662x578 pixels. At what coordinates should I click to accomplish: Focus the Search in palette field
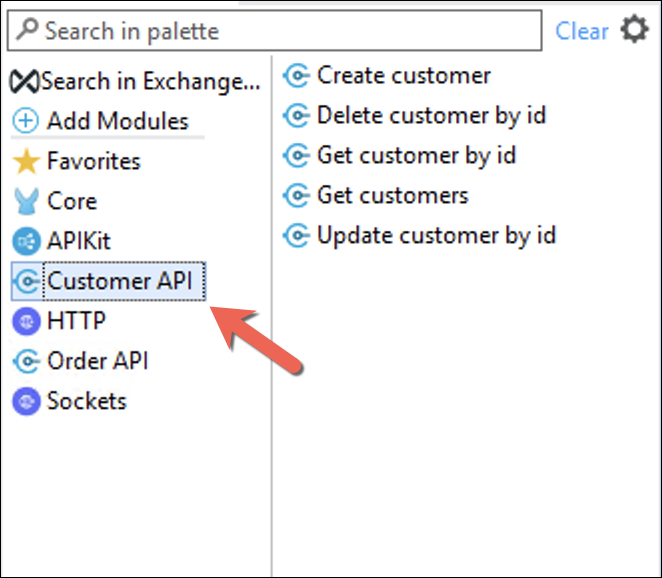pos(274,30)
